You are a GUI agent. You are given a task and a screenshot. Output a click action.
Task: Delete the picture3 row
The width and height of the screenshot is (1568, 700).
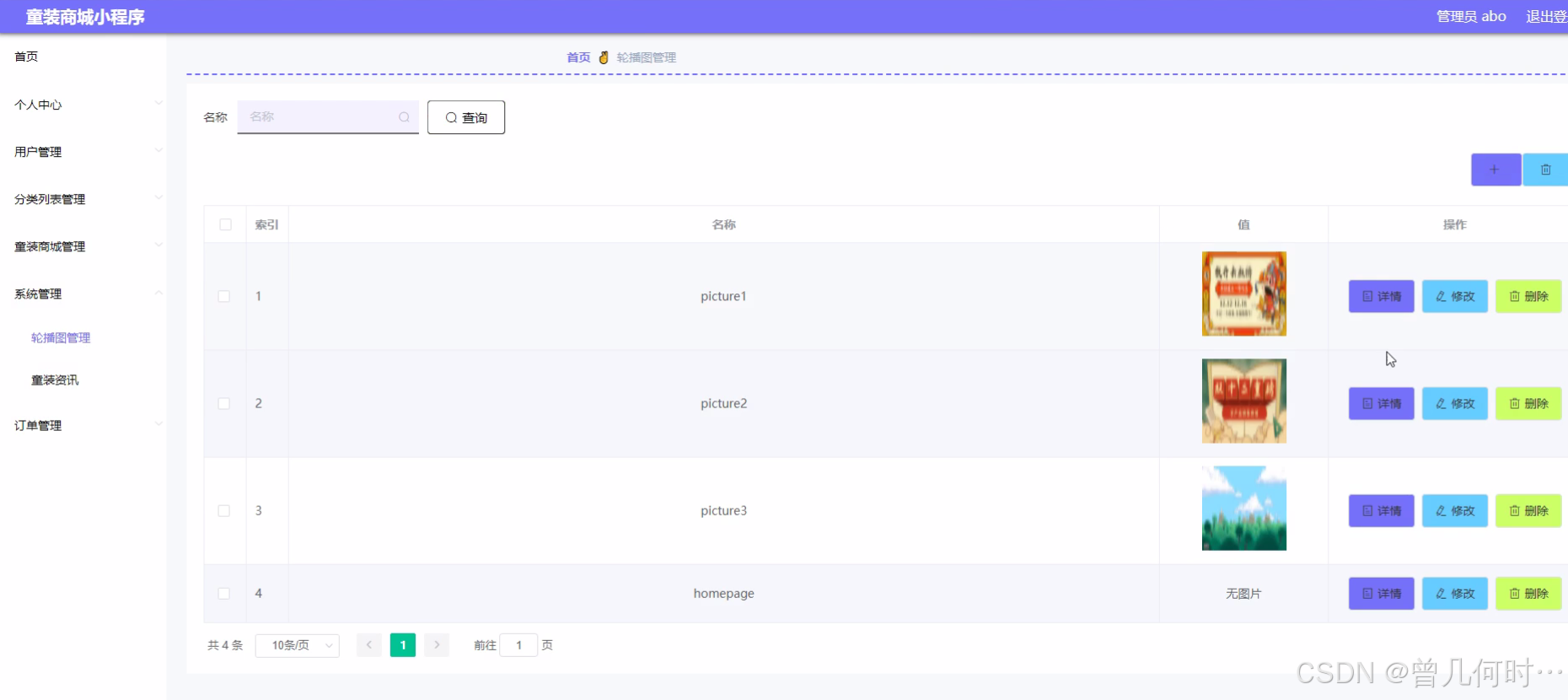point(1528,510)
